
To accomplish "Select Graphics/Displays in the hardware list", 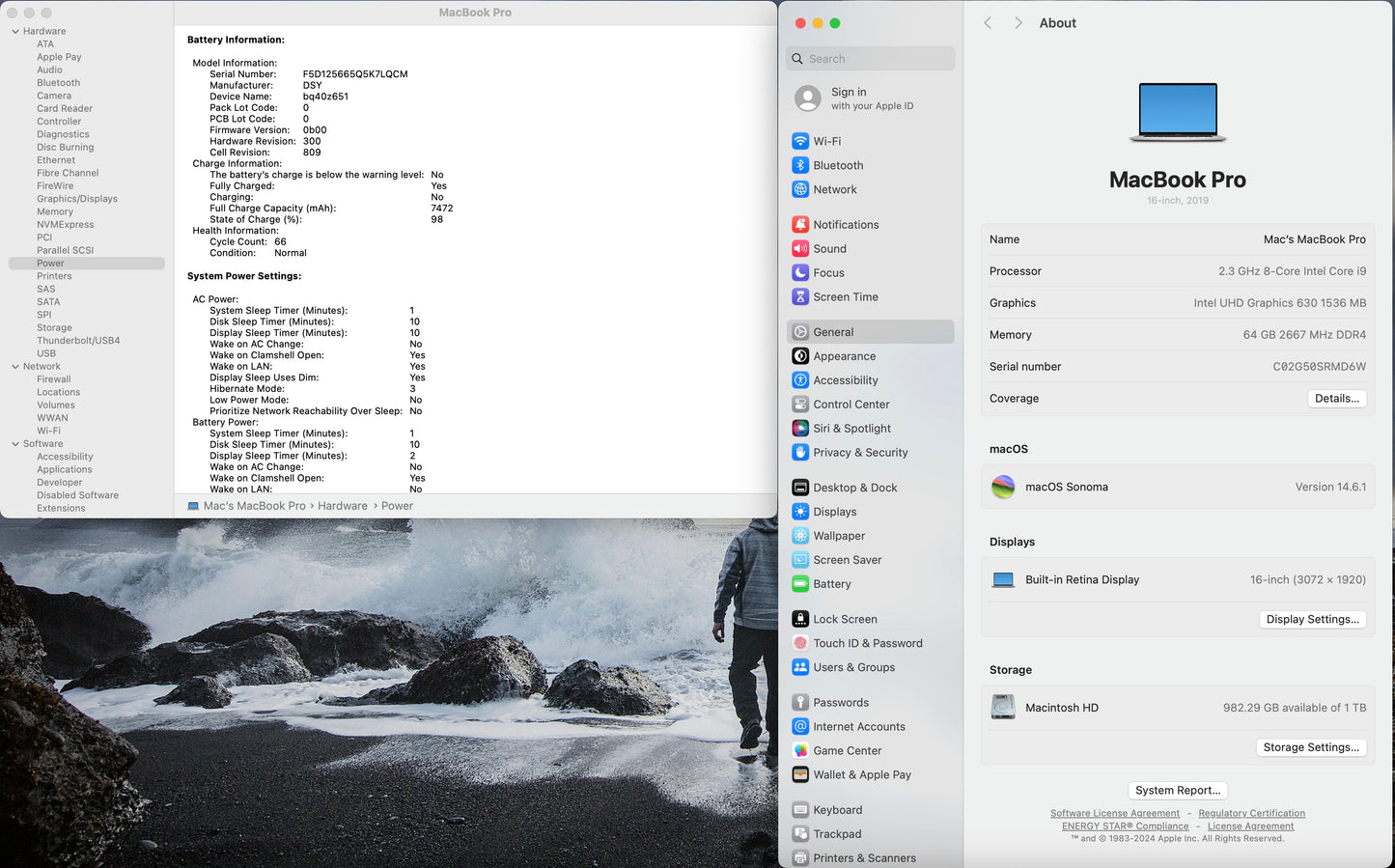I will (77, 199).
